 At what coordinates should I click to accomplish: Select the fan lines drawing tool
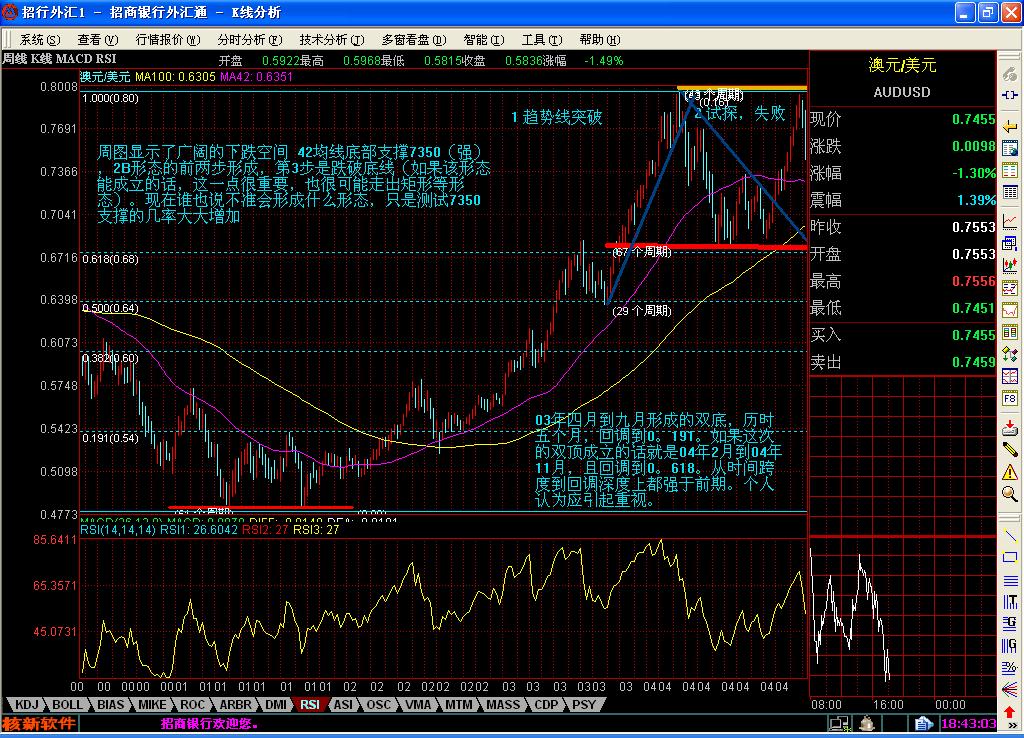click(x=1010, y=689)
